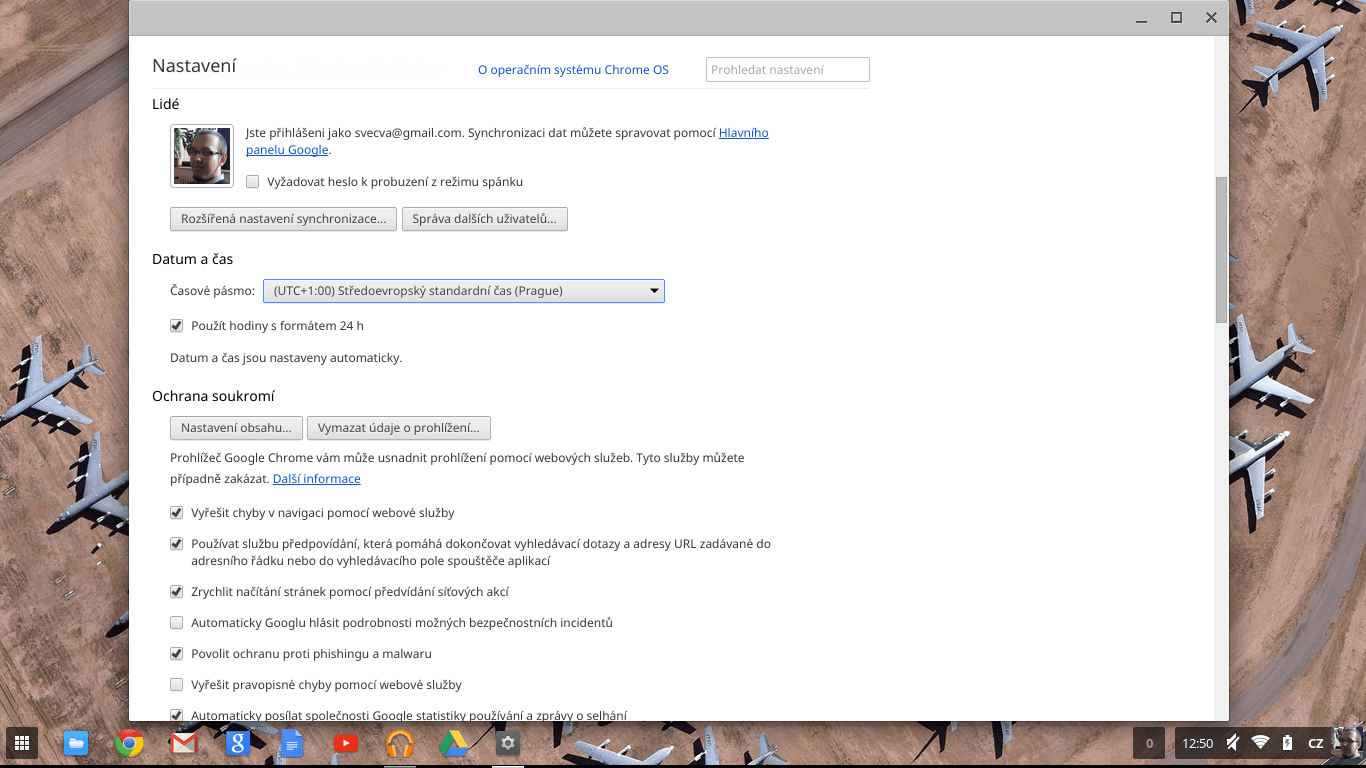Open the notification counter showing 0
Screen dimensions: 1366x768
1148,743
